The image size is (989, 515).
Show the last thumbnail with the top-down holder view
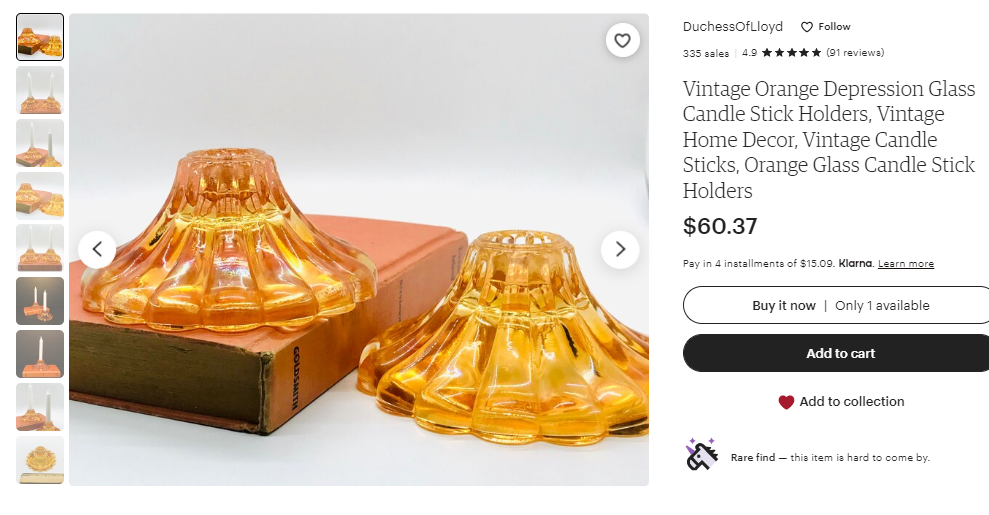point(40,460)
